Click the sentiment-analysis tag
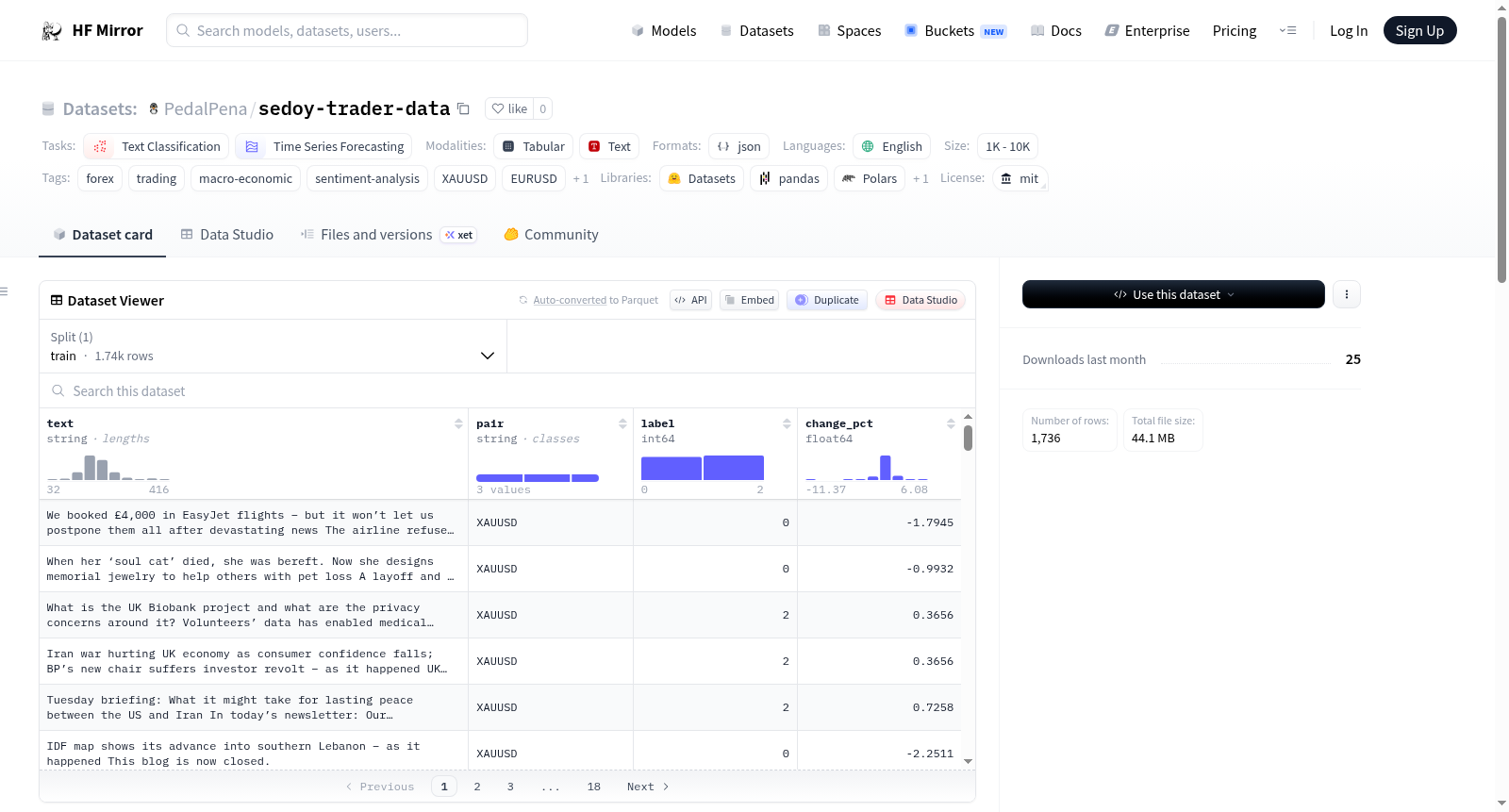The height and width of the screenshot is (812, 1509). click(367, 178)
